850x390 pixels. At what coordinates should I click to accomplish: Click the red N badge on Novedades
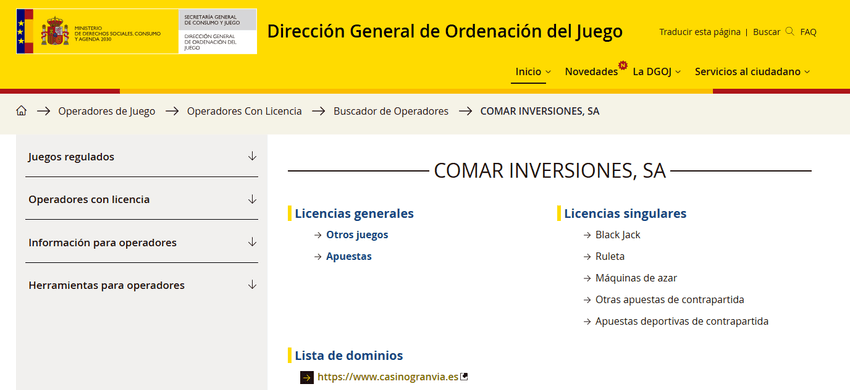pyautogui.click(x=623, y=66)
